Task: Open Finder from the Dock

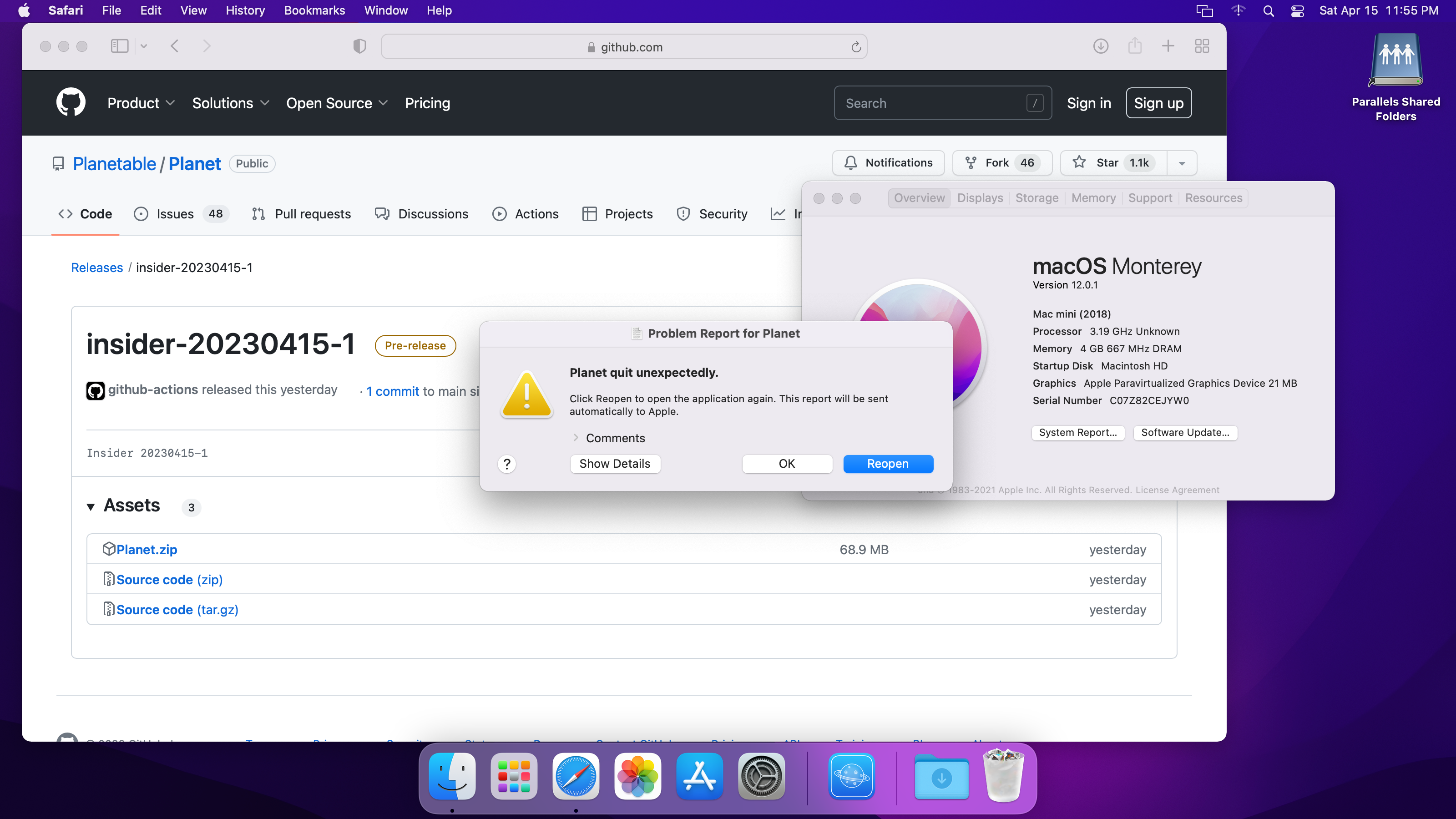Action: 452,776
